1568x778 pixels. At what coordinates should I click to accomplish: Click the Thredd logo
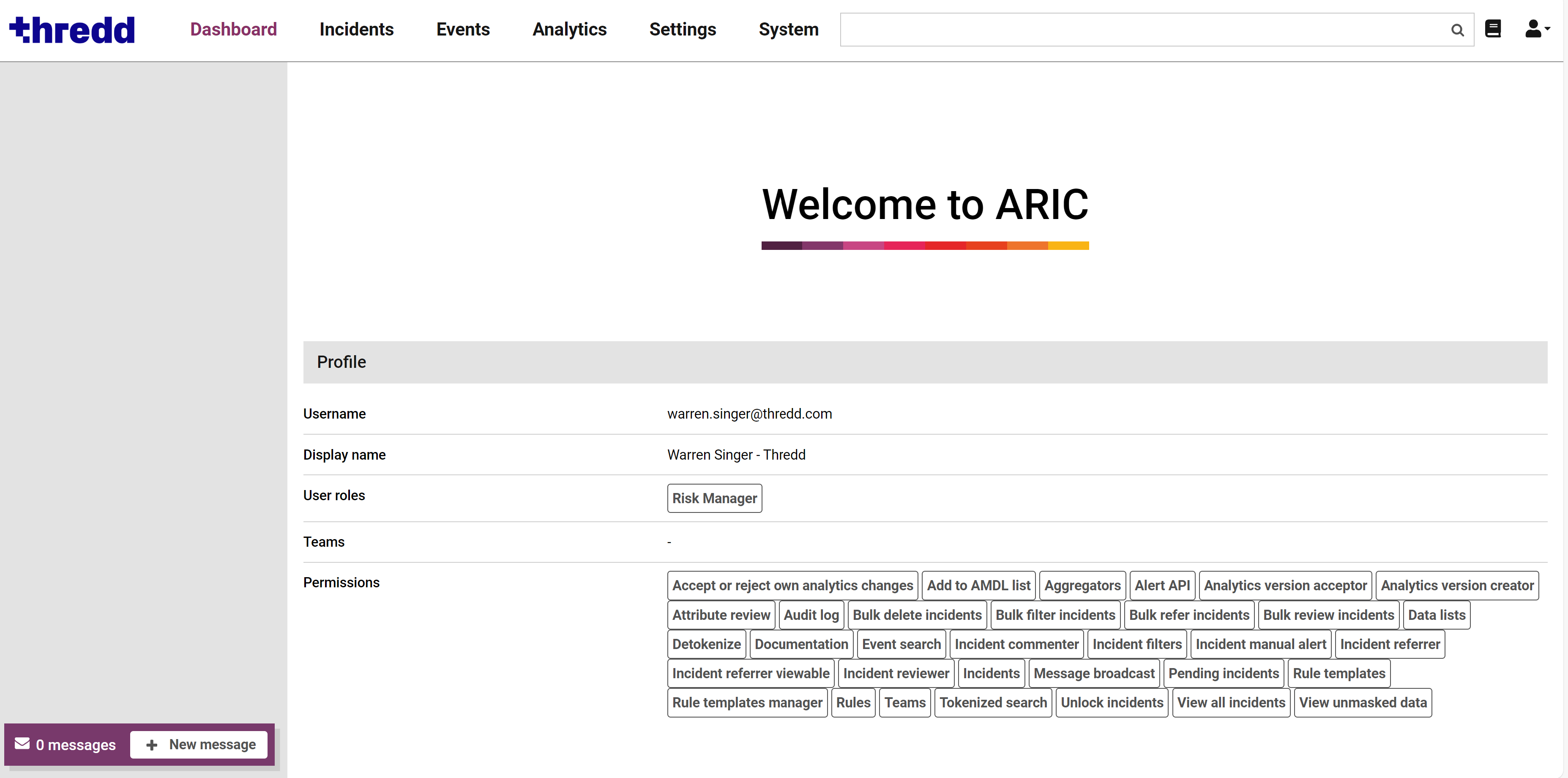(x=72, y=30)
